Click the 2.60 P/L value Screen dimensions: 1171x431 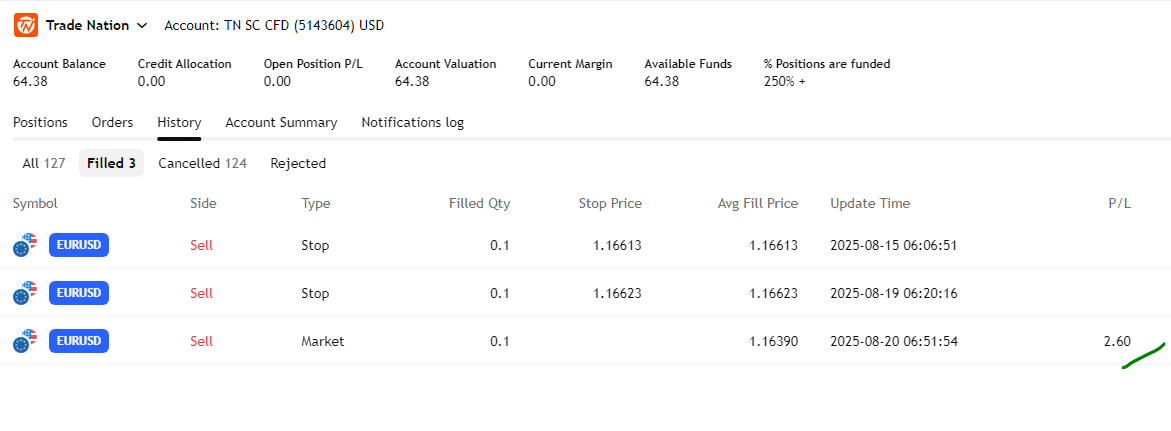(1117, 341)
